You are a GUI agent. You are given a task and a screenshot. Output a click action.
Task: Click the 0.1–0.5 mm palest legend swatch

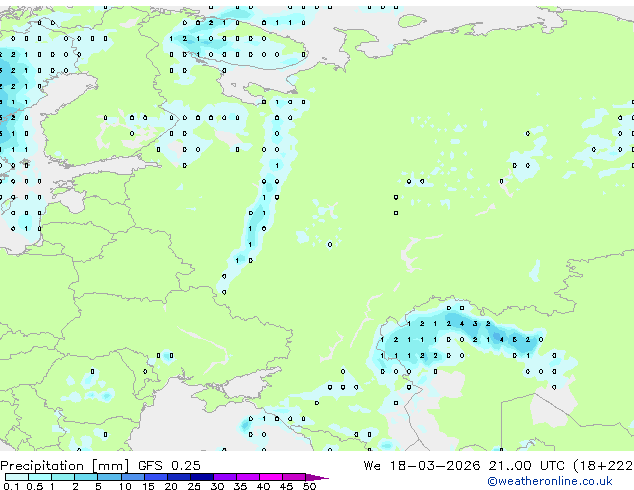point(17,477)
